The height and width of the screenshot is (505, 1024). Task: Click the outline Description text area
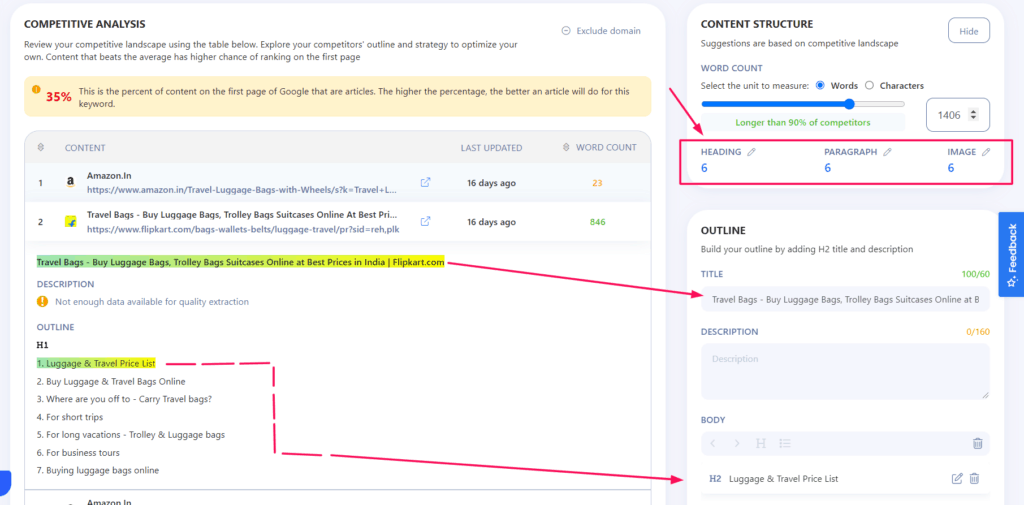coord(845,372)
